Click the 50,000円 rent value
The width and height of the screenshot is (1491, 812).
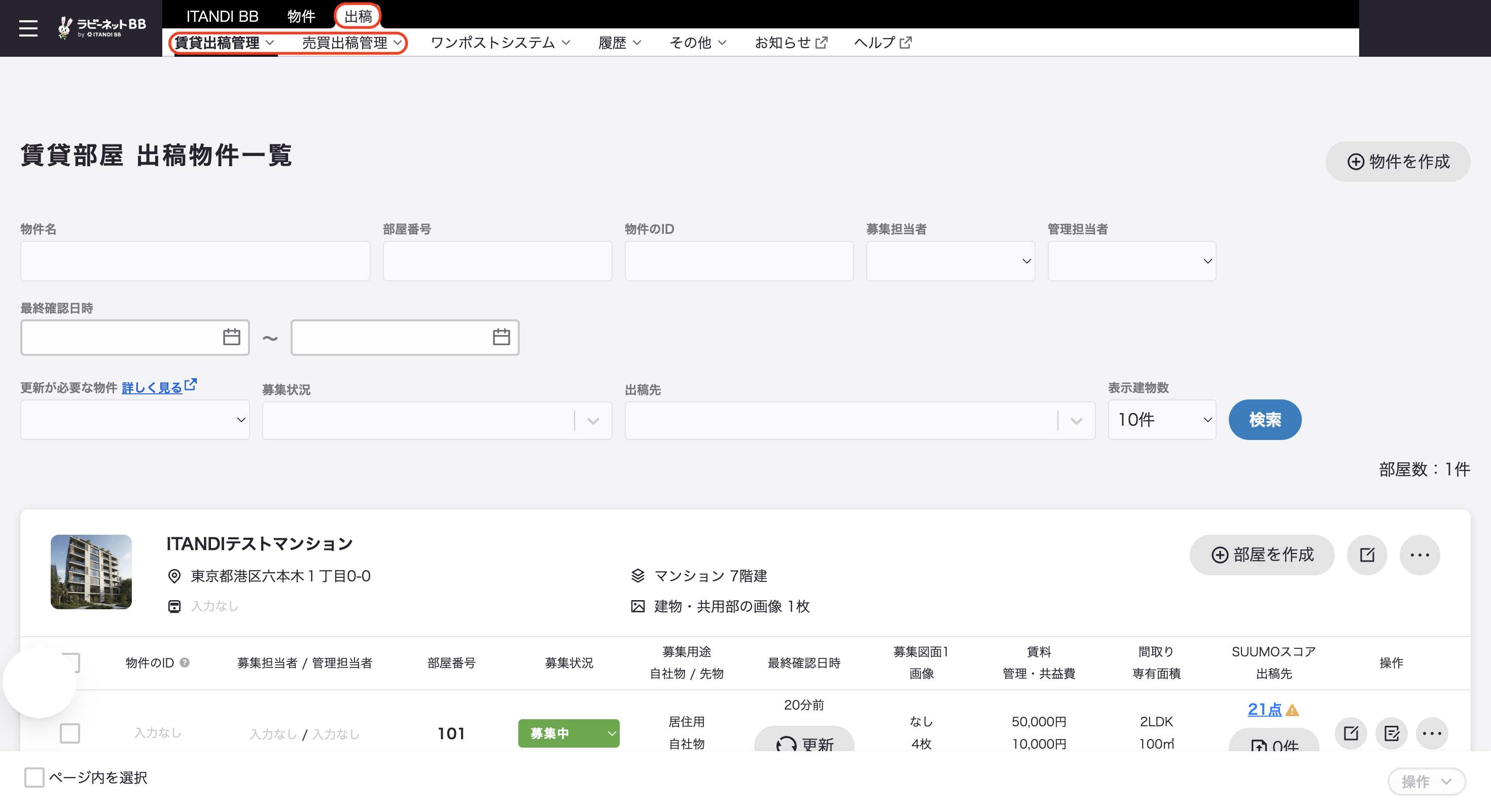(x=1039, y=722)
